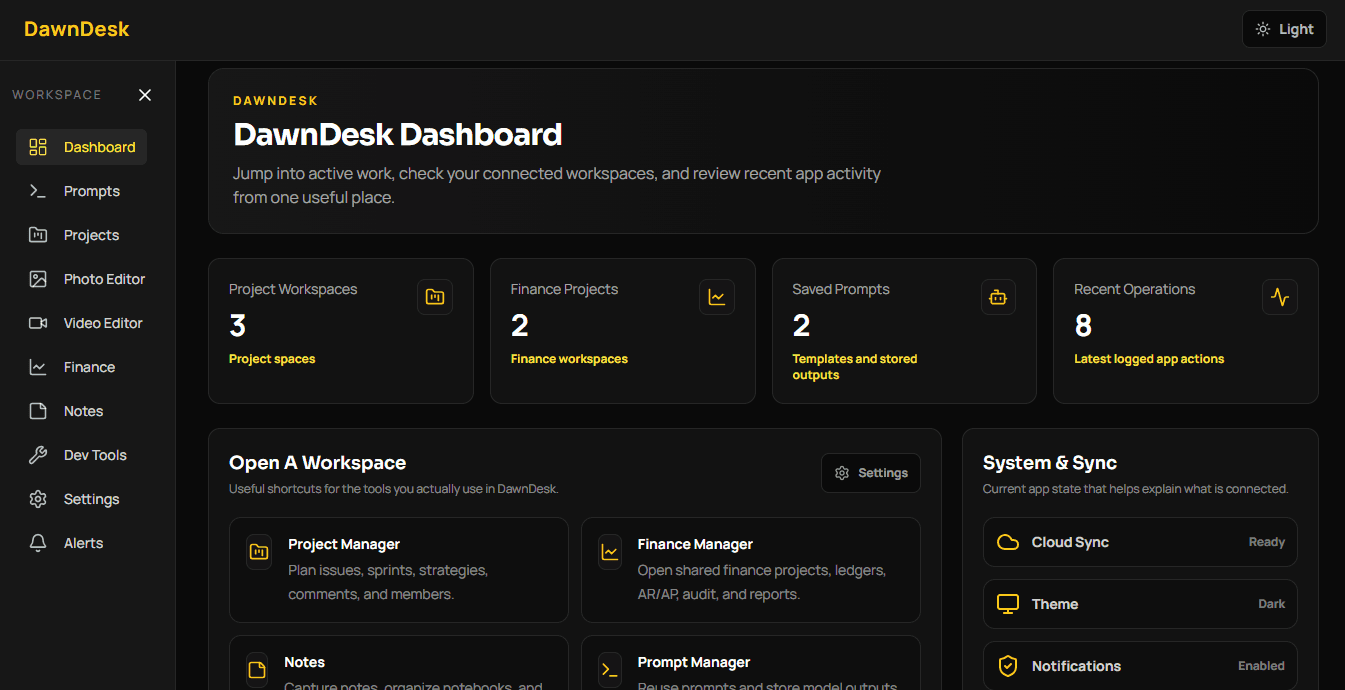Open Alerts in the sidebar
Viewport: 1345px width, 690px height.
[81, 543]
